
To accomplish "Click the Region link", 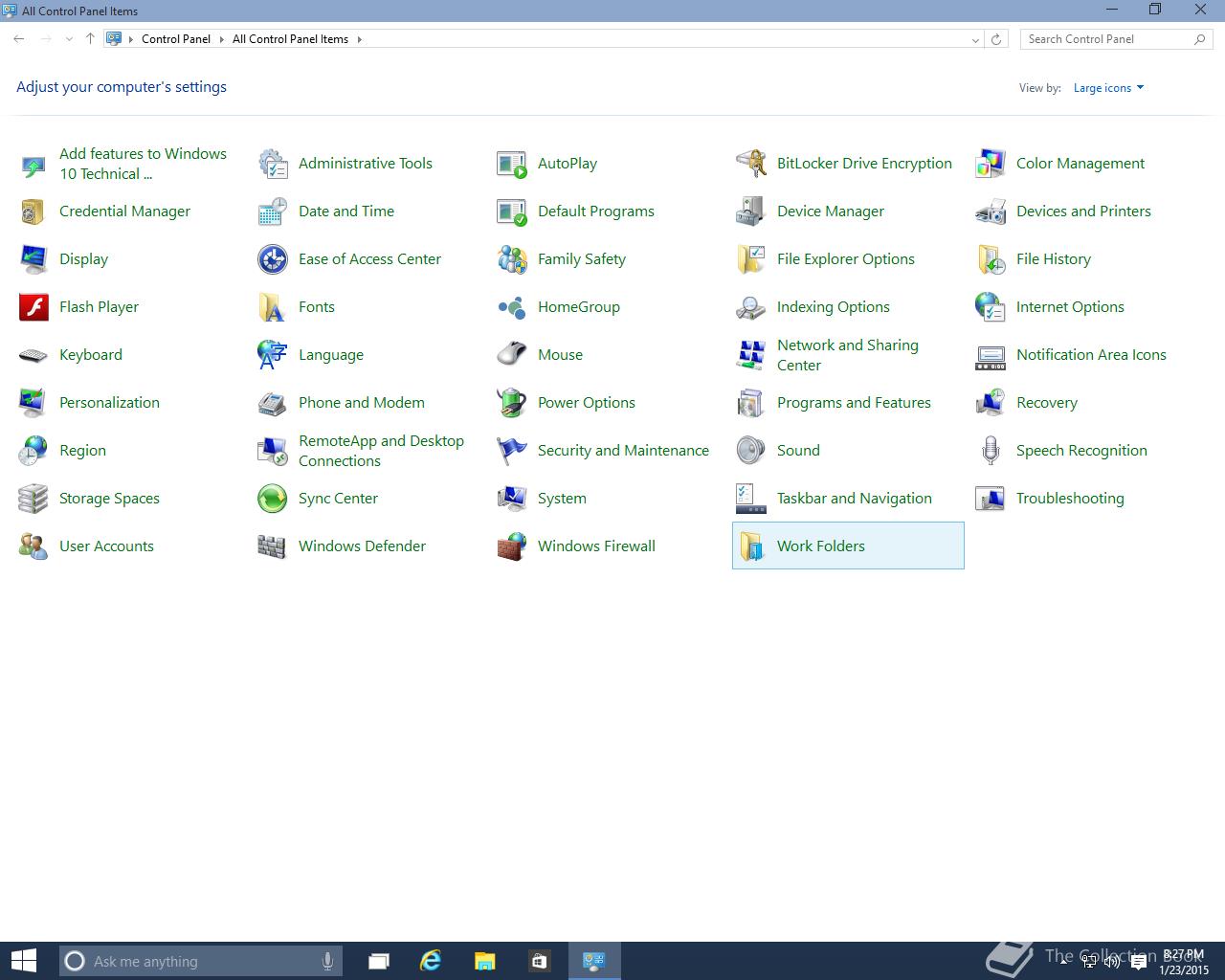I will coord(82,451).
